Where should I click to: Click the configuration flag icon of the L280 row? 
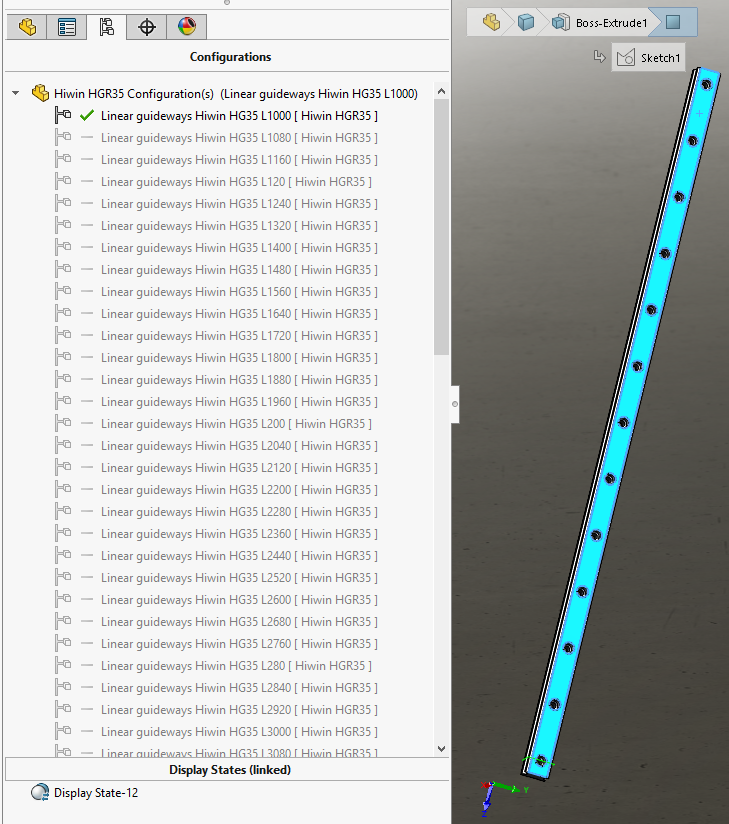(x=63, y=666)
